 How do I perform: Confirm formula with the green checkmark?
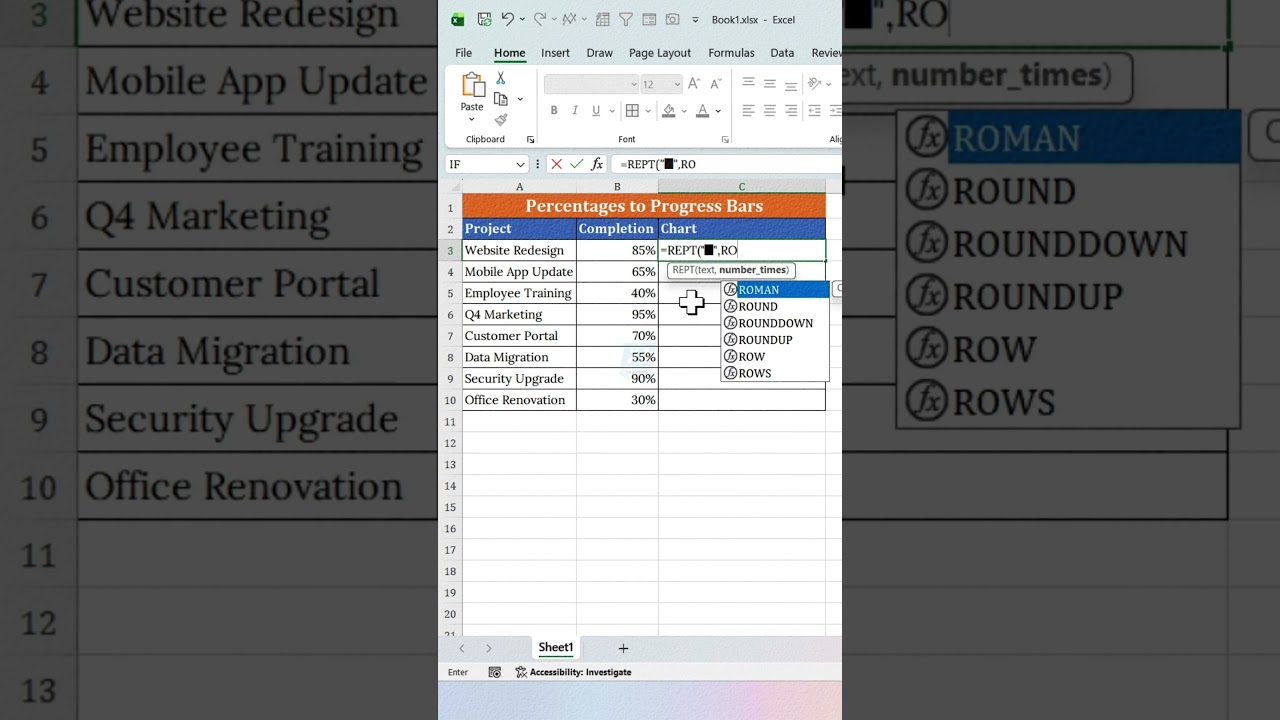coord(576,164)
